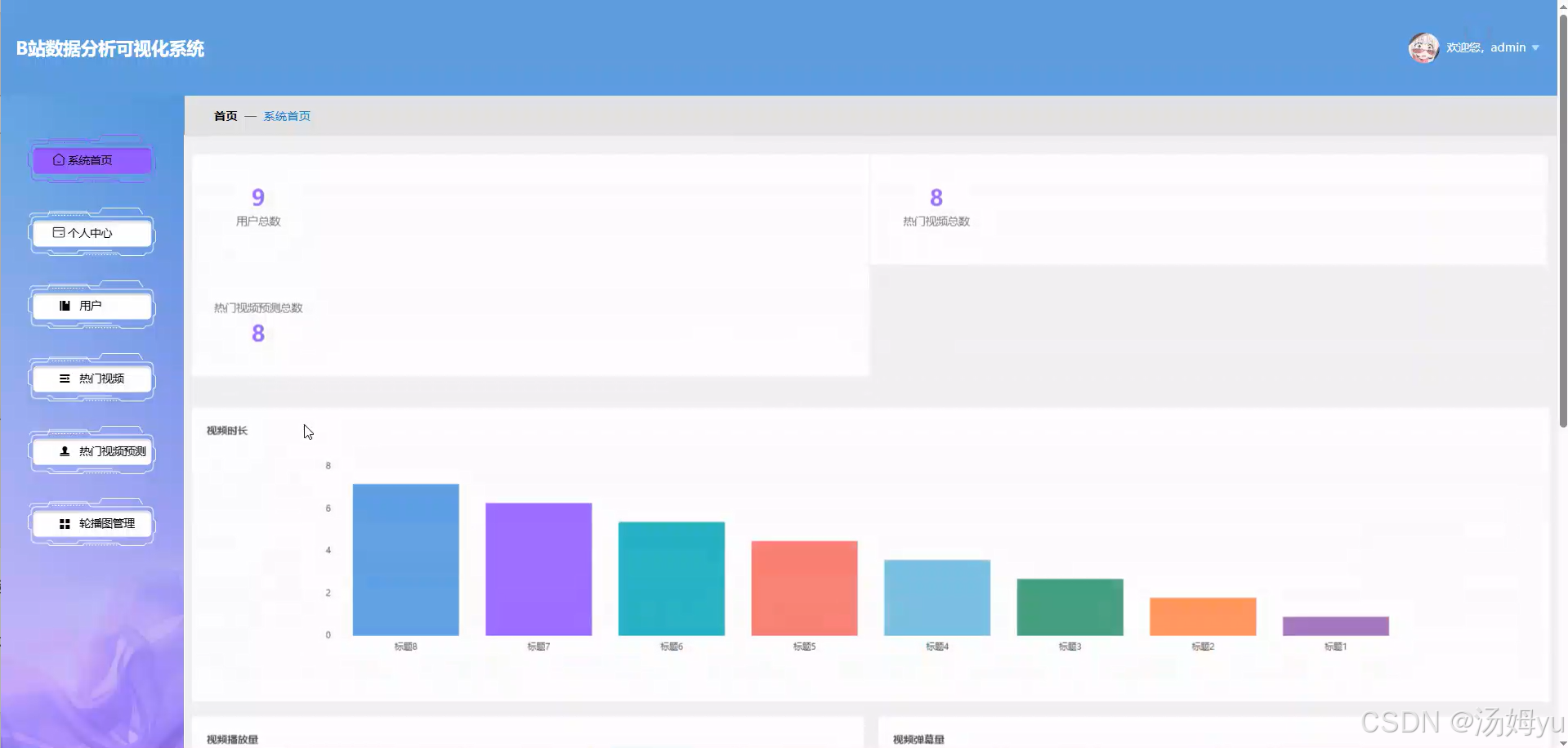Go to the 用户 sidebar menu item
This screenshot has height=748, width=1568.
[x=92, y=306]
